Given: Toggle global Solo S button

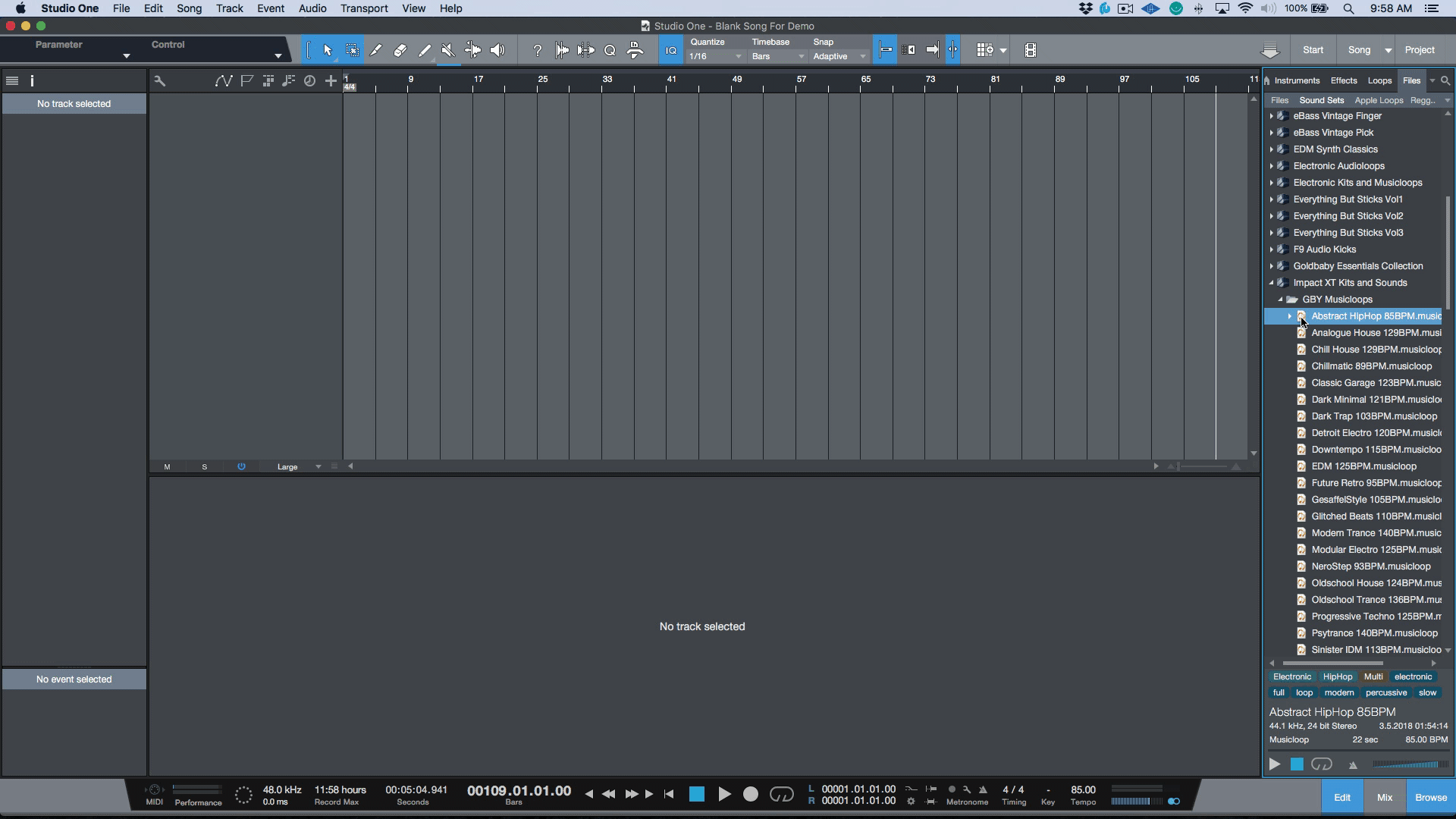Looking at the screenshot, I should [204, 467].
